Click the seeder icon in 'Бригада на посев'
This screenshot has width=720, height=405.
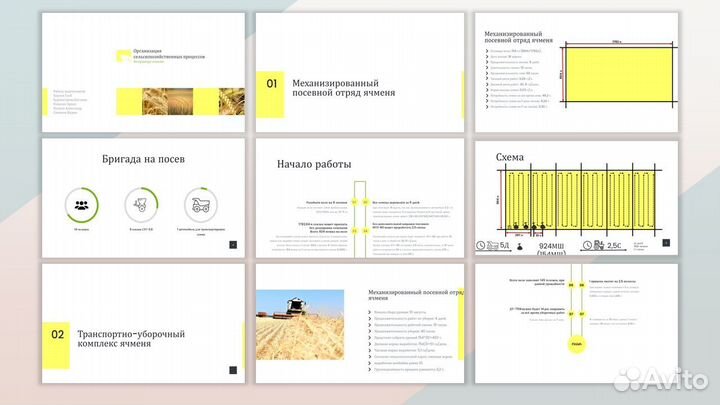coord(141,205)
